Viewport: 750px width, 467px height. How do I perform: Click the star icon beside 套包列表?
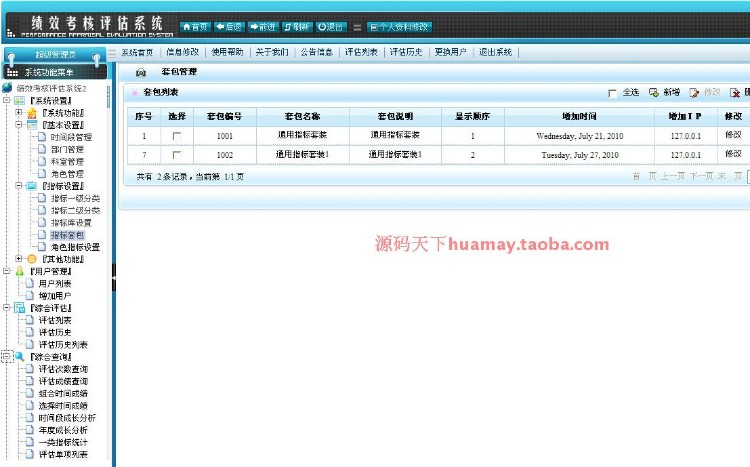[x=135, y=92]
